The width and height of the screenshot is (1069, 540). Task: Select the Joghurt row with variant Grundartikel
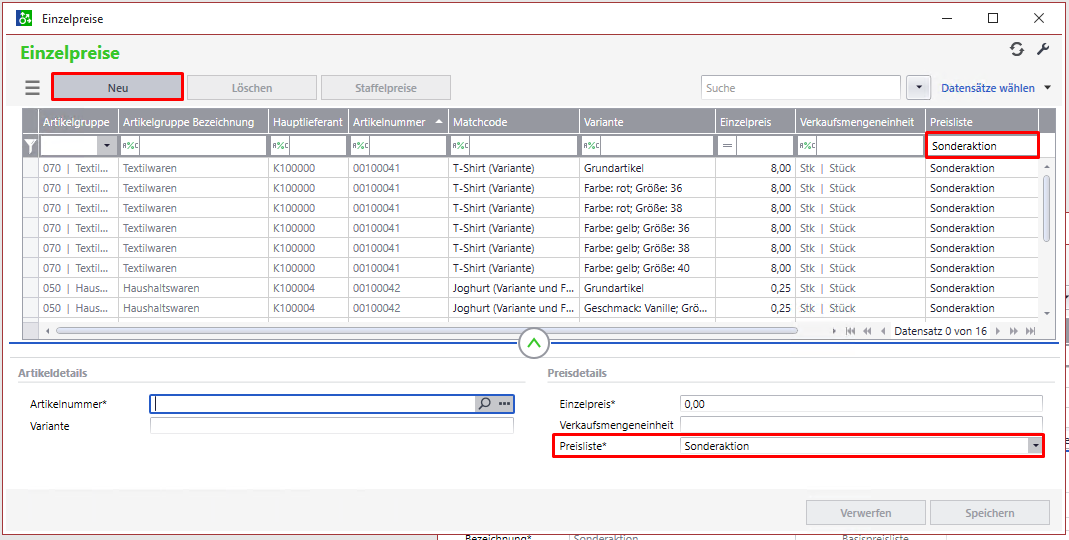(x=532, y=288)
